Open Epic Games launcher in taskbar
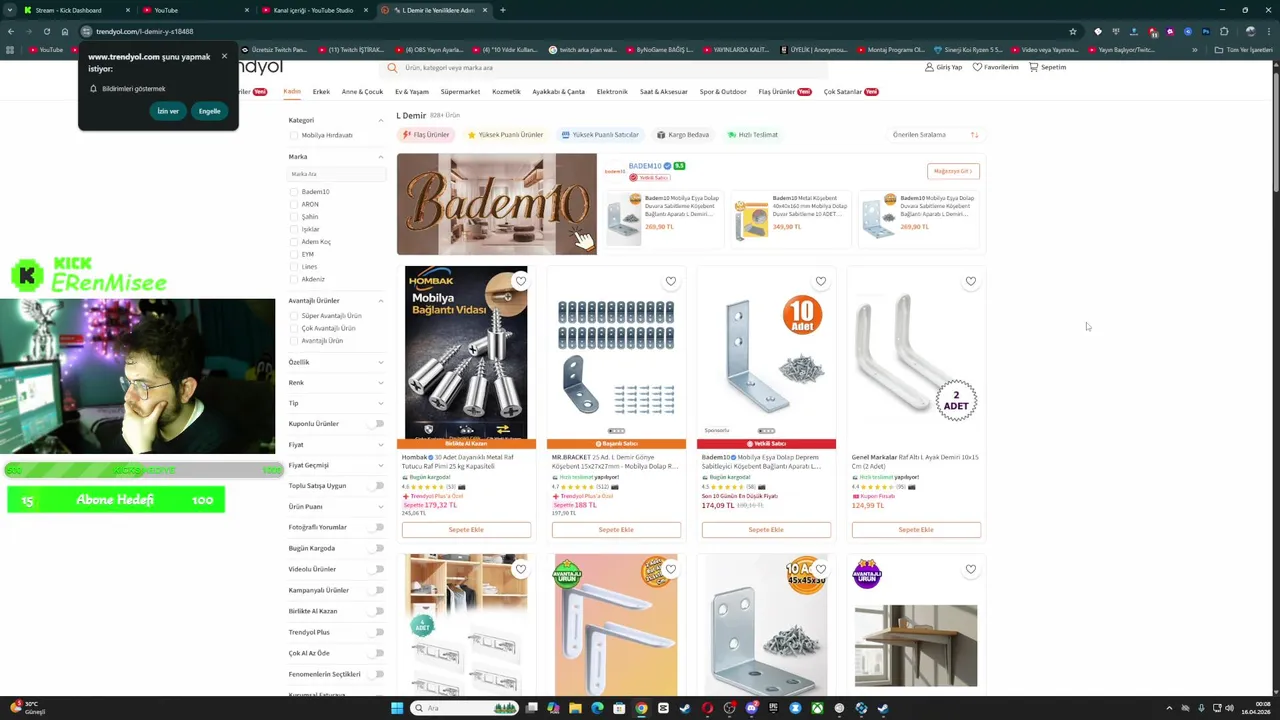Viewport: 1280px width, 720px height. (x=773, y=708)
